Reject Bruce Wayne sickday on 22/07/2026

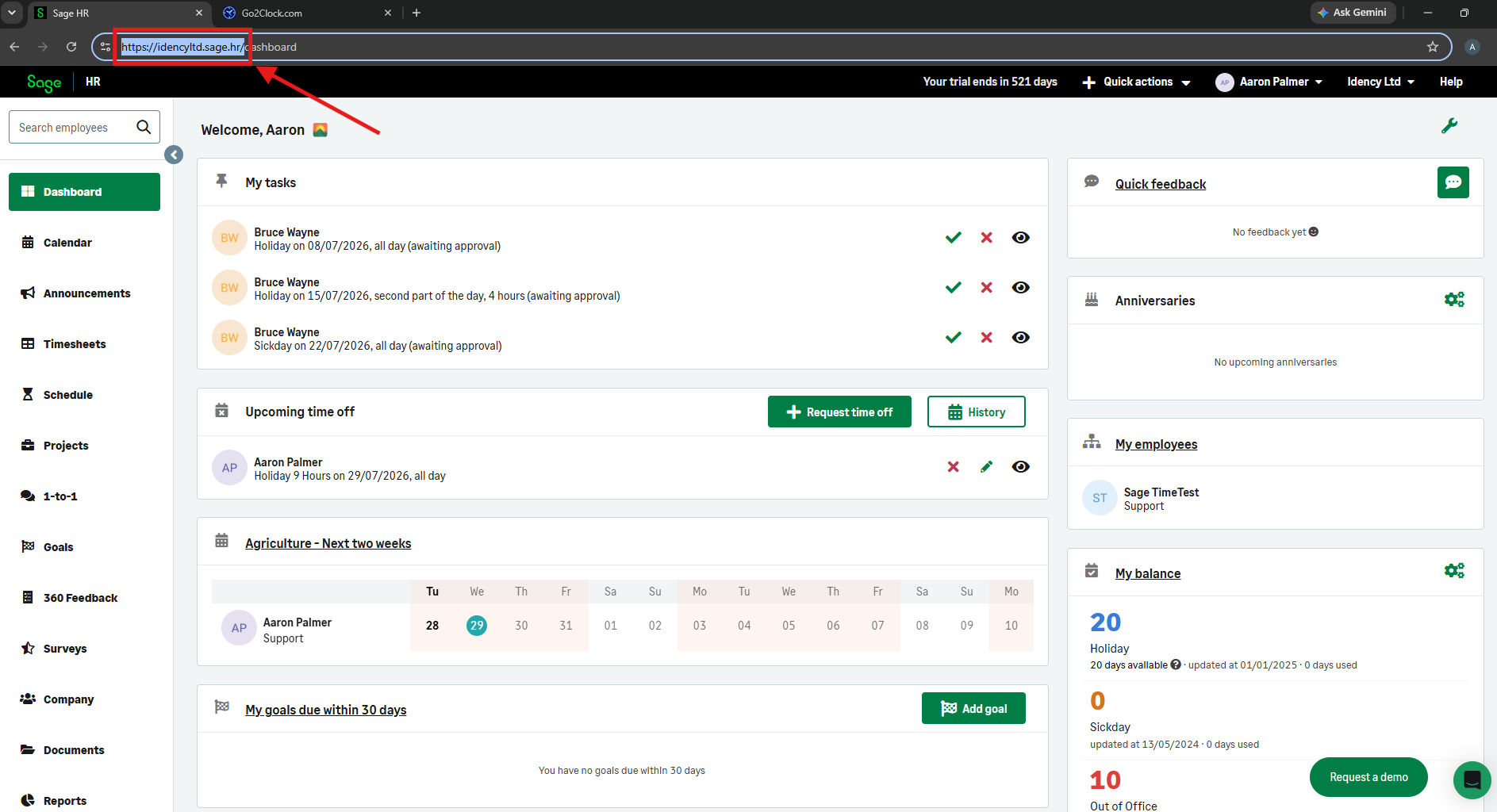987,338
